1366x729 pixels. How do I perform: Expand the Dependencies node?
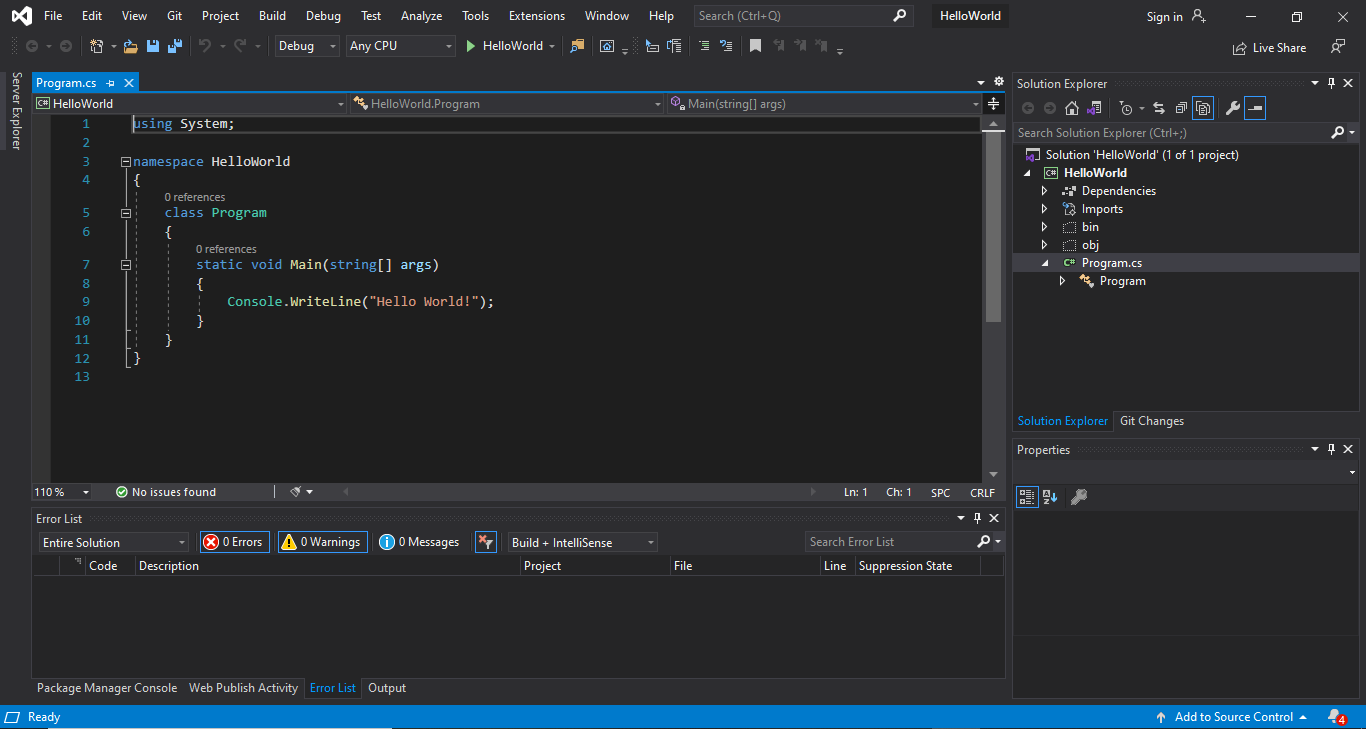pos(1044,191)
